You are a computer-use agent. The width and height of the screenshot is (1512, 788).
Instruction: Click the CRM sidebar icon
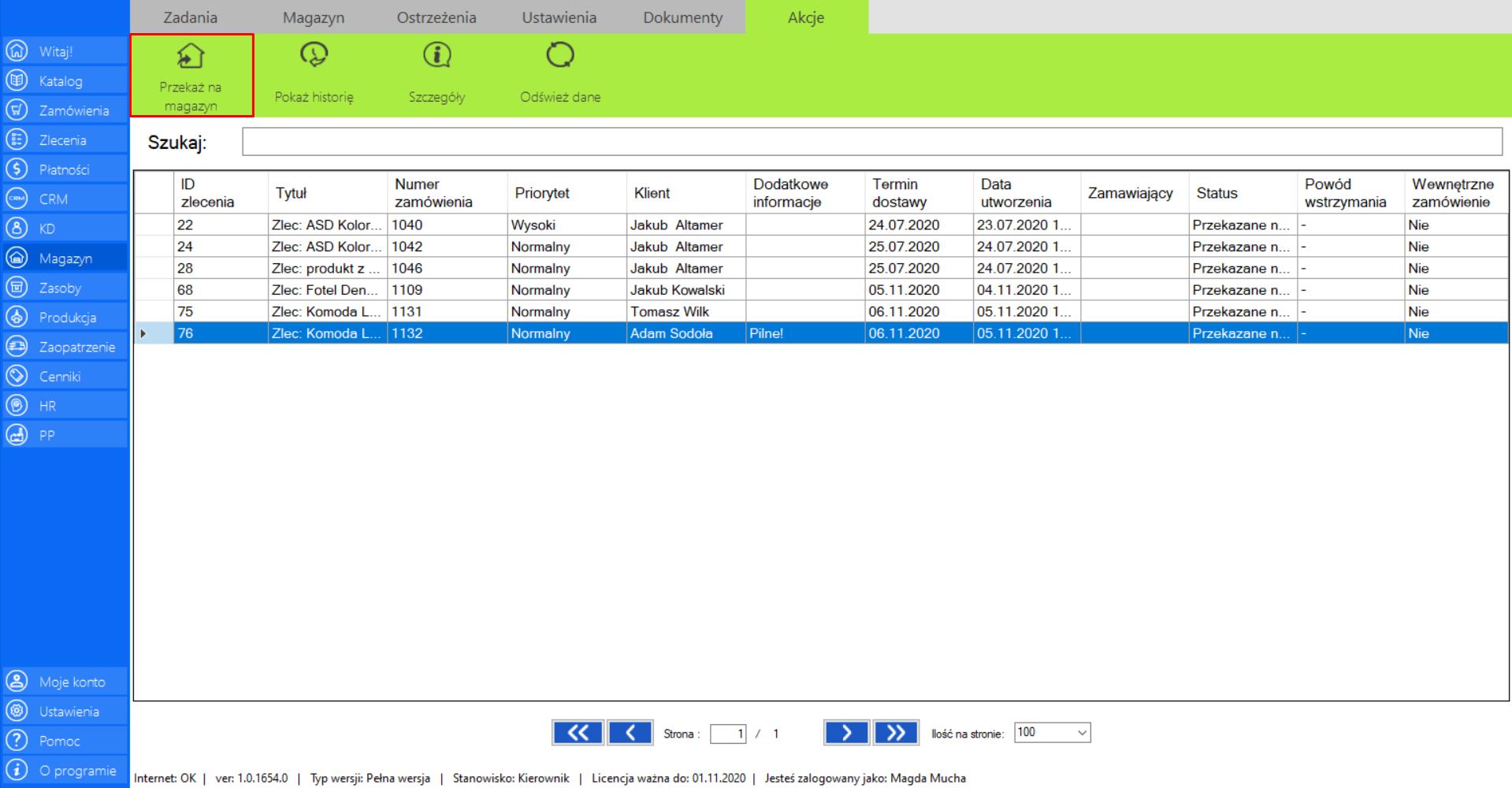(x=17, y=199)
